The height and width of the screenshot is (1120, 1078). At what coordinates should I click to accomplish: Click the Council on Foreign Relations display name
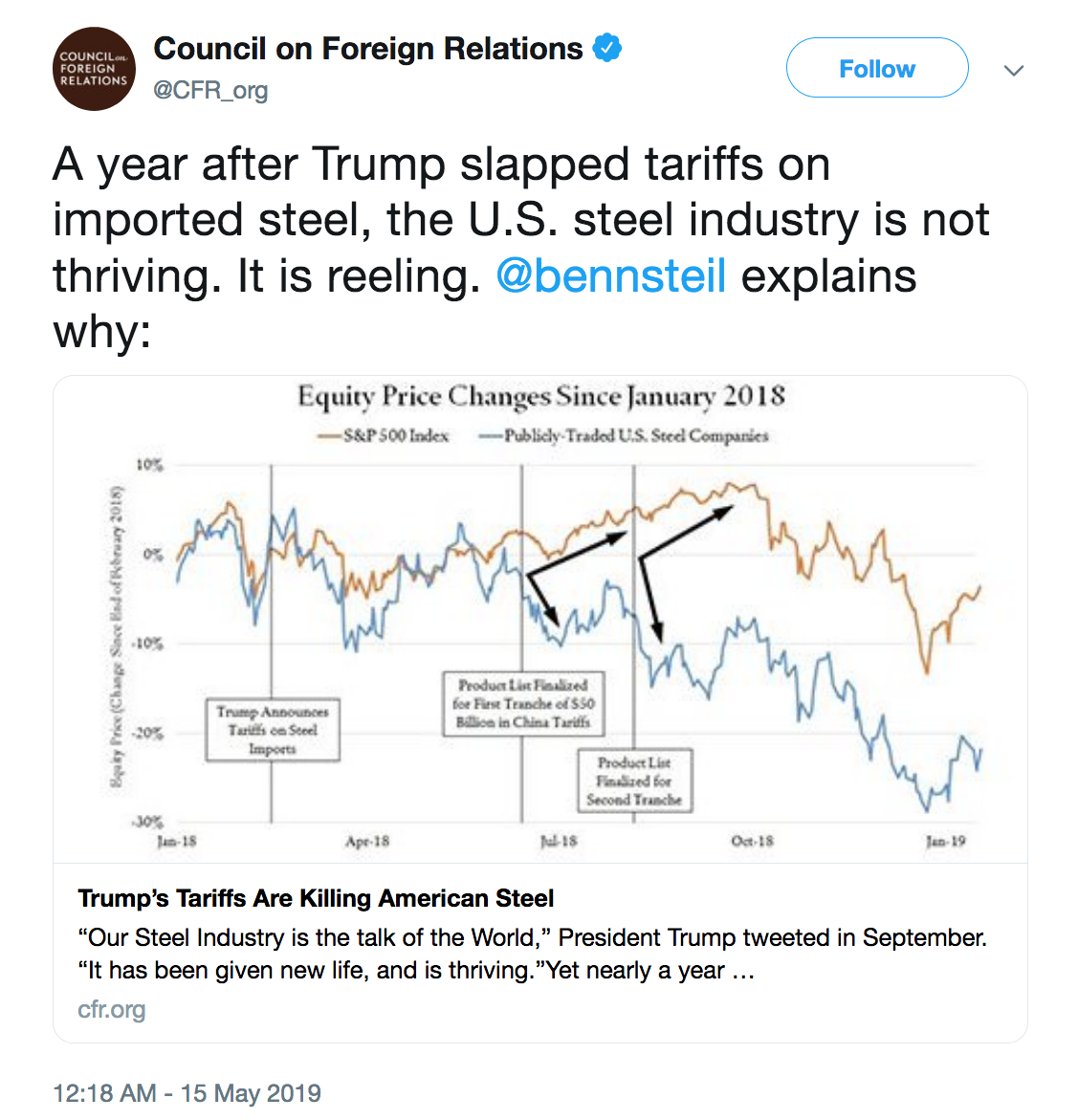(368, 48)
